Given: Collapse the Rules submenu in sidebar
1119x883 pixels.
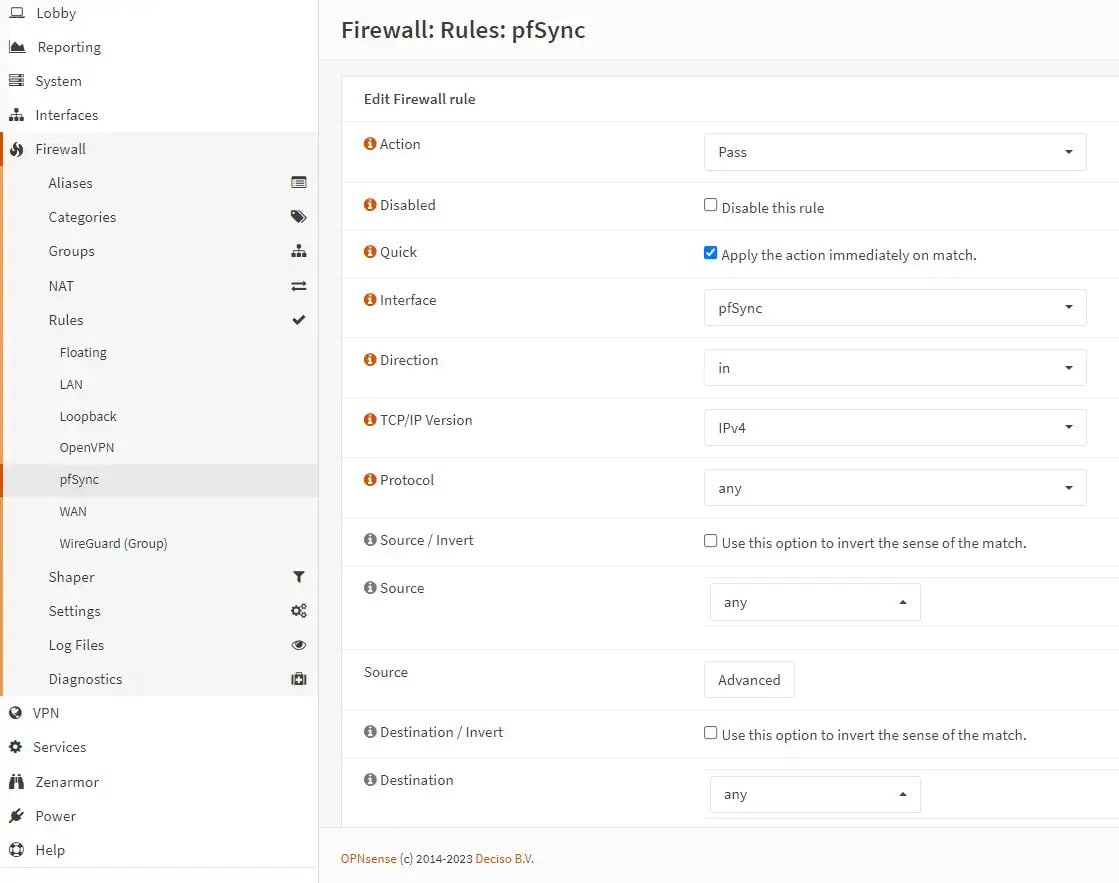Looking at the screenshot, I should coord(161,320).
